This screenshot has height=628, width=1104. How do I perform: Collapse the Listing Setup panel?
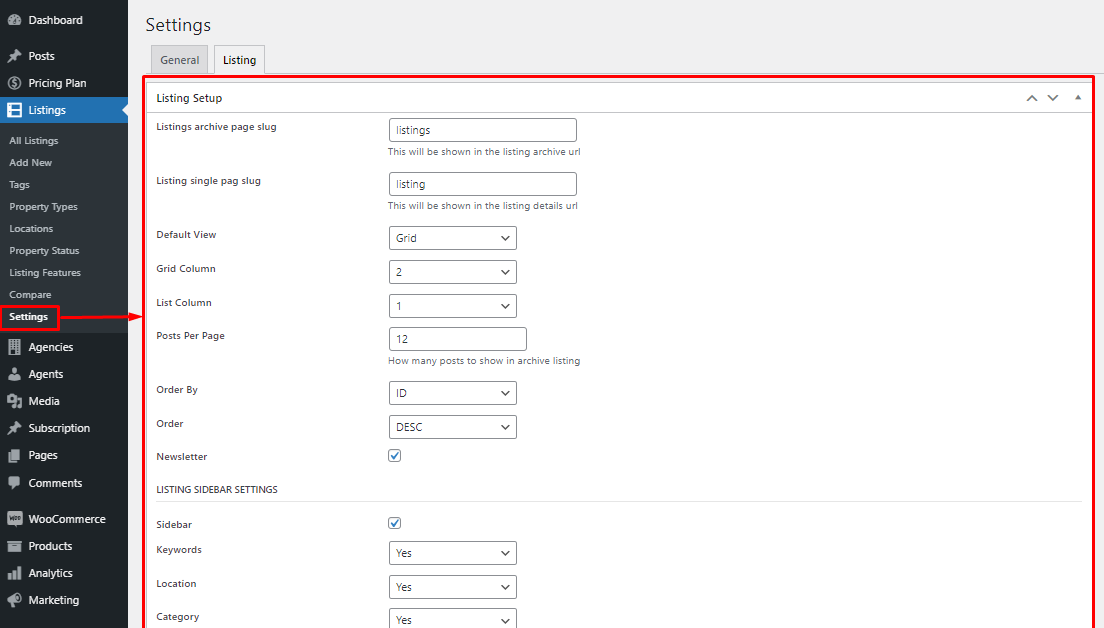(x=1078, y=96)
